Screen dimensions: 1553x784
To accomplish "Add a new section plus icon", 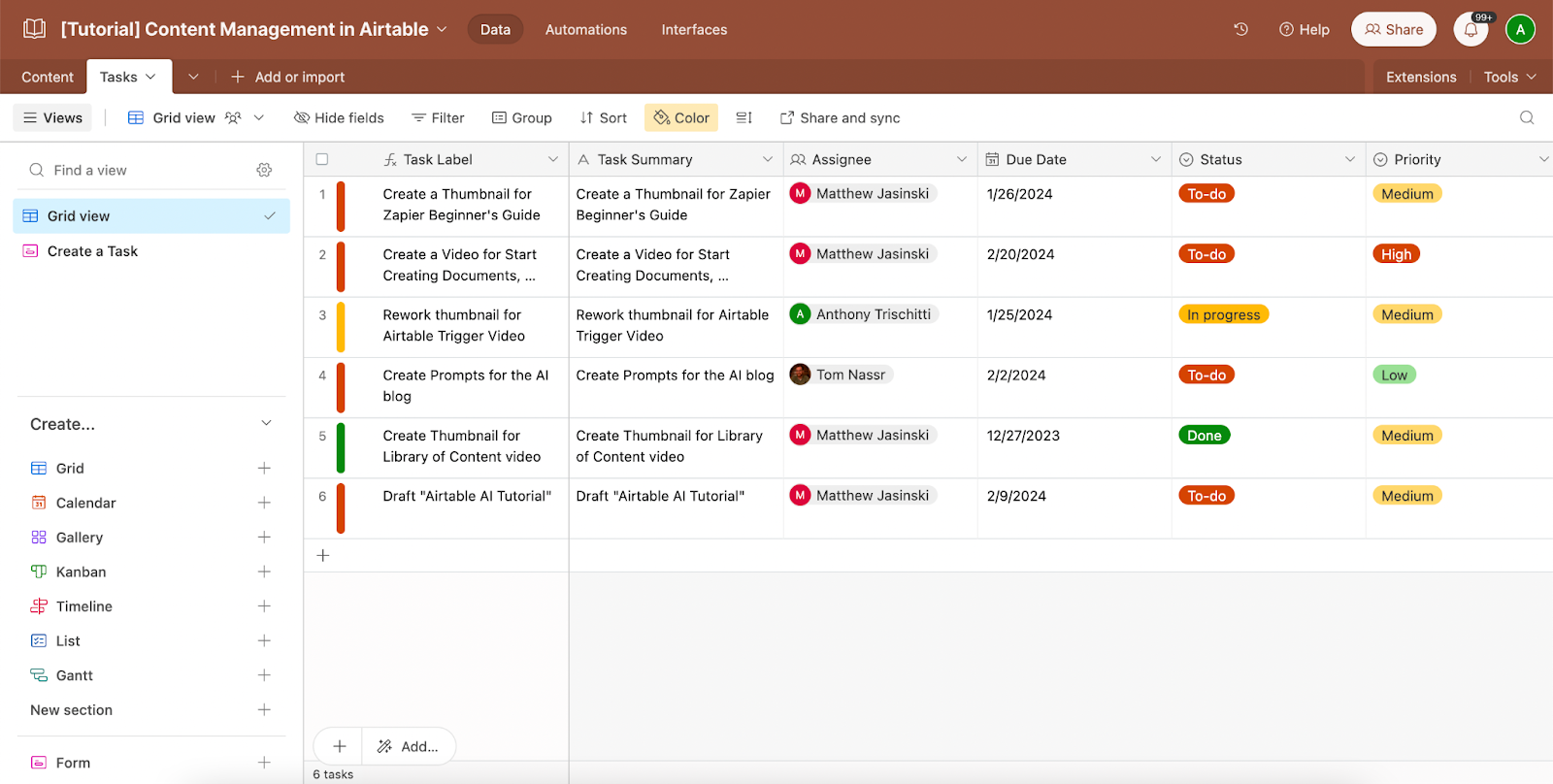I will tap(264, 710).
